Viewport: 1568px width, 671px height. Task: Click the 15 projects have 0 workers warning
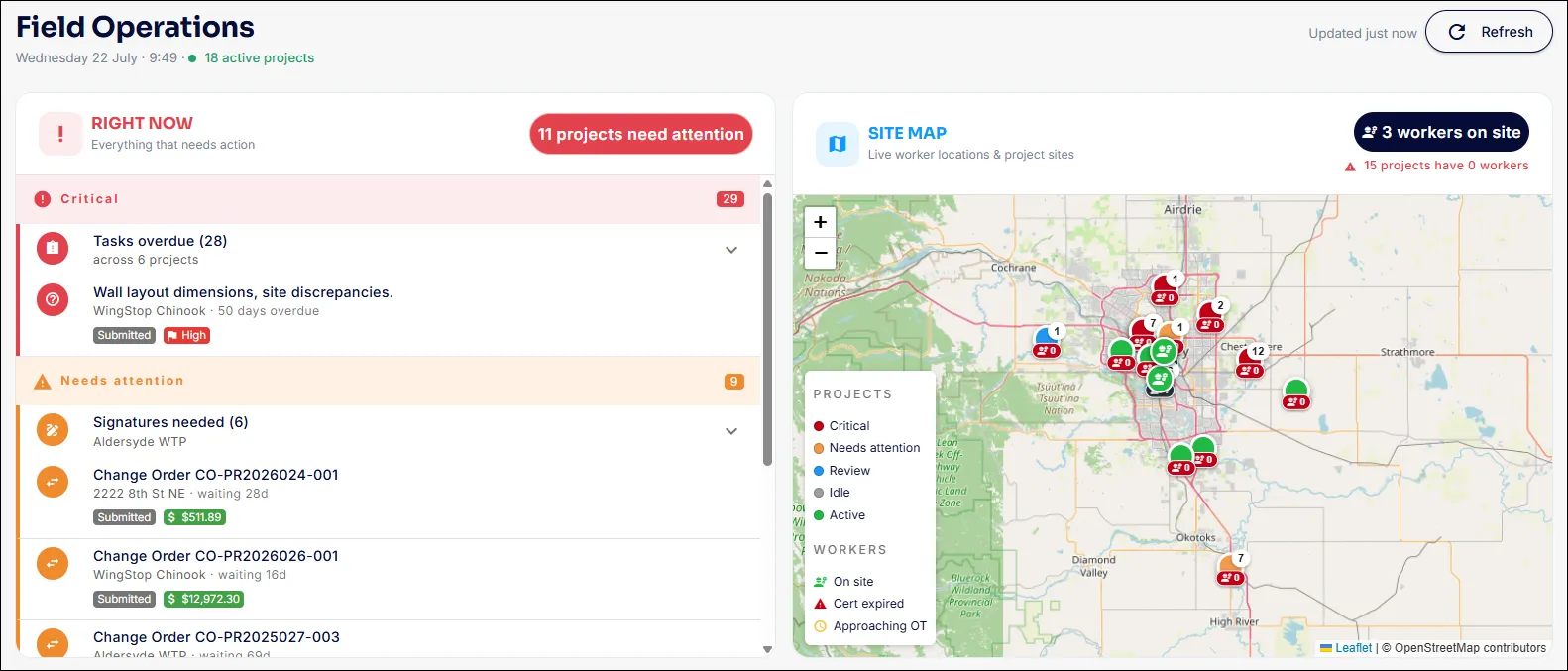point(1436,166)
